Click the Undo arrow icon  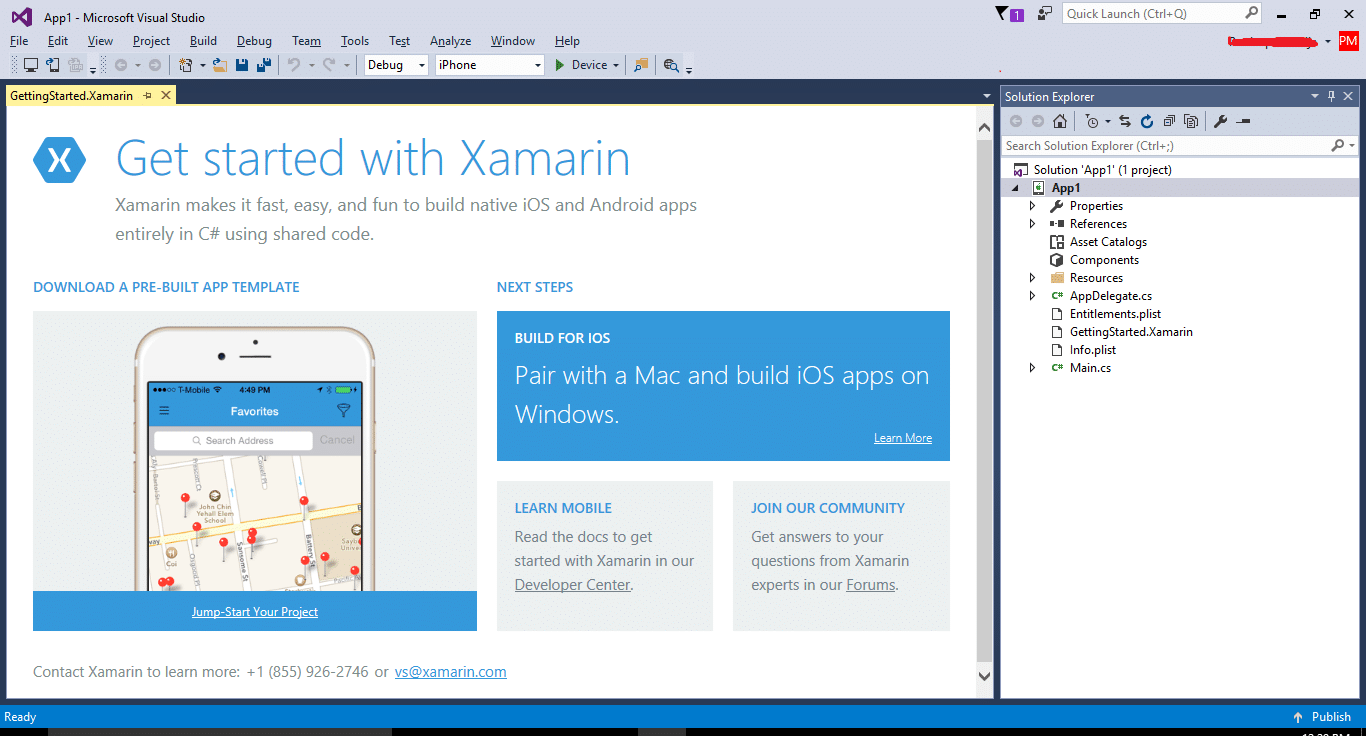294,65
